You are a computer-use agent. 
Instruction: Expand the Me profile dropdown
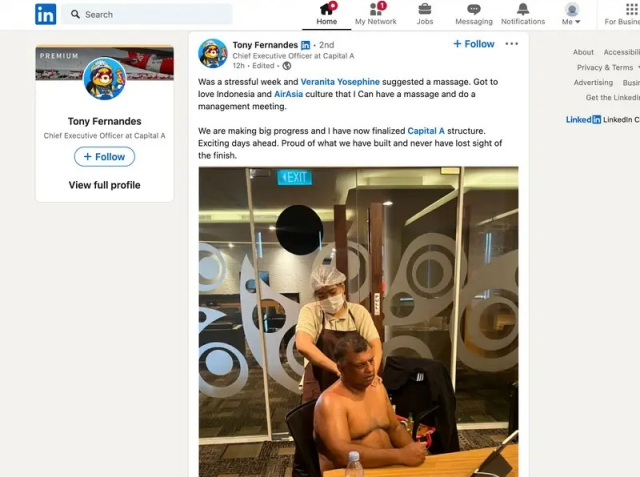coord(571,14)
